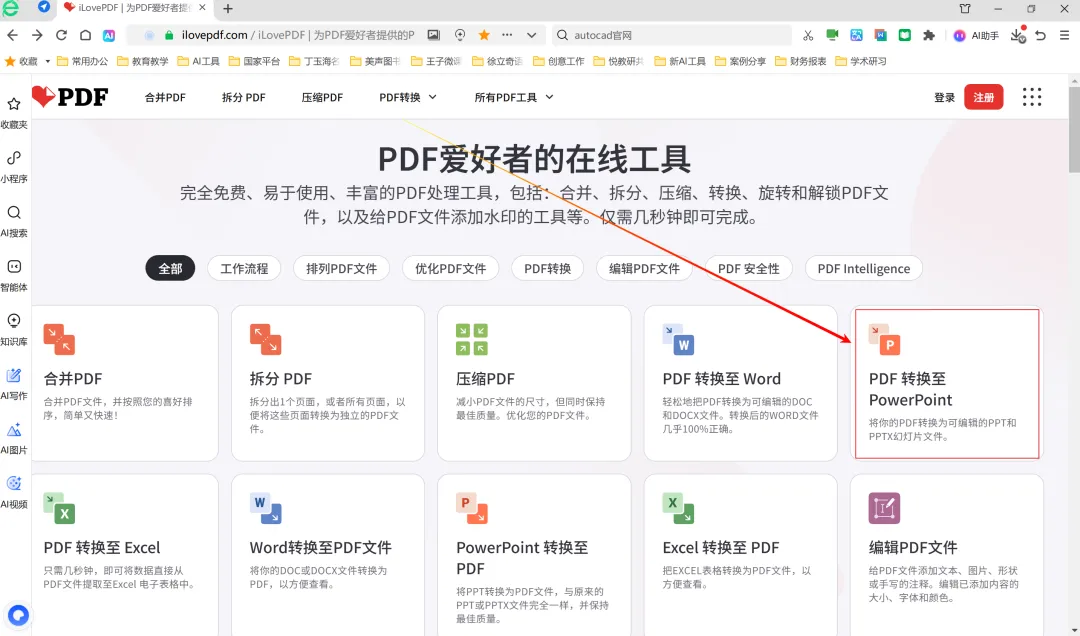This screenshot has width=1080, height=636.
Task: Select the PDF Intelligence filter tab
Action: [864, 269]
